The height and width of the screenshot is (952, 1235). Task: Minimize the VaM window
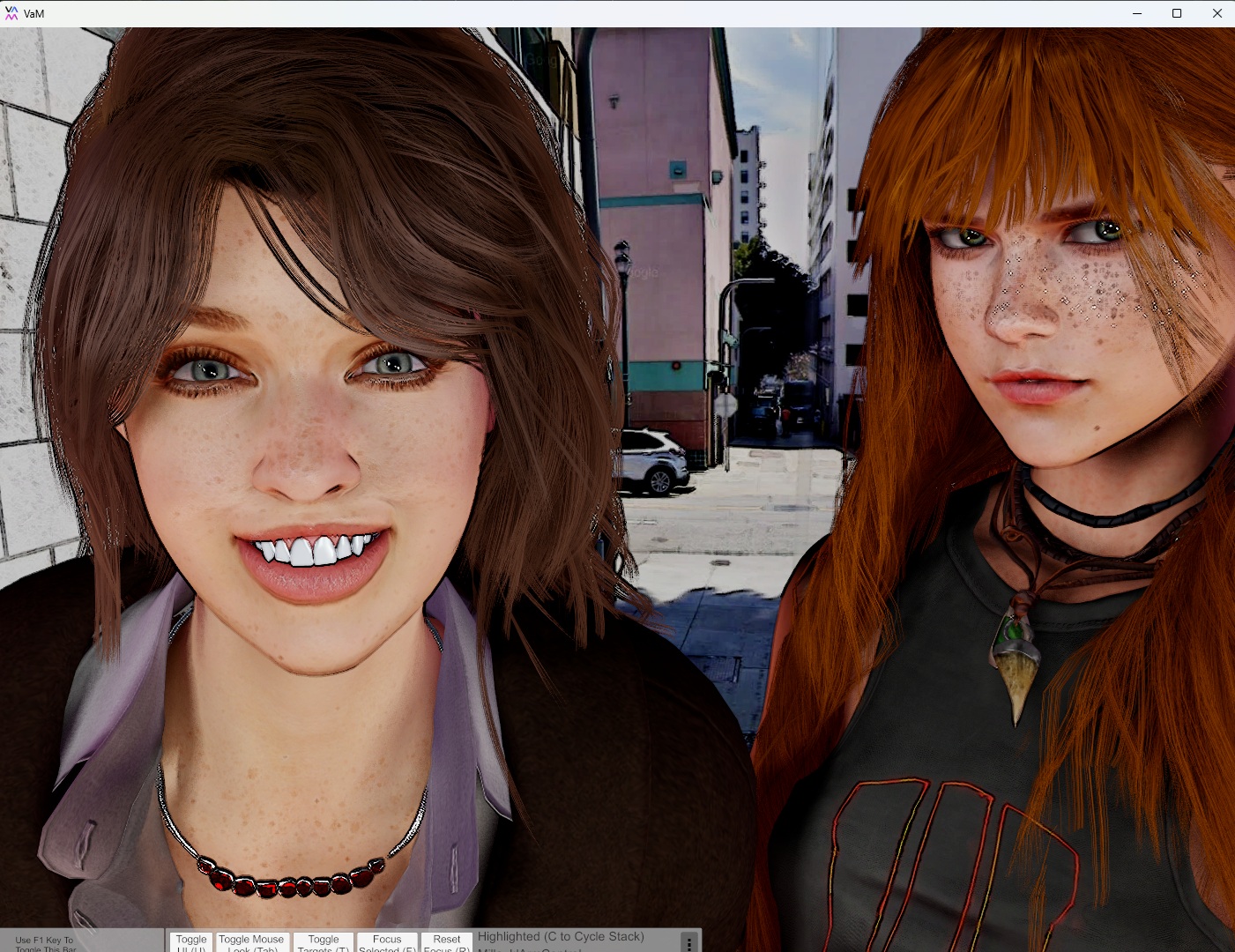click(x=1136, y=13)
